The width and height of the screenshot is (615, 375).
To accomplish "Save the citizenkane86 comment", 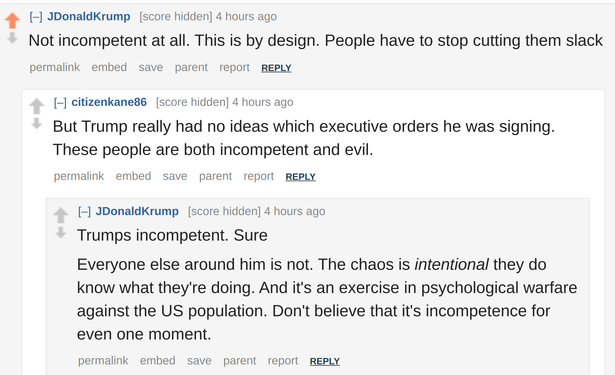I will pyautogui.click(x=175, y=176).
